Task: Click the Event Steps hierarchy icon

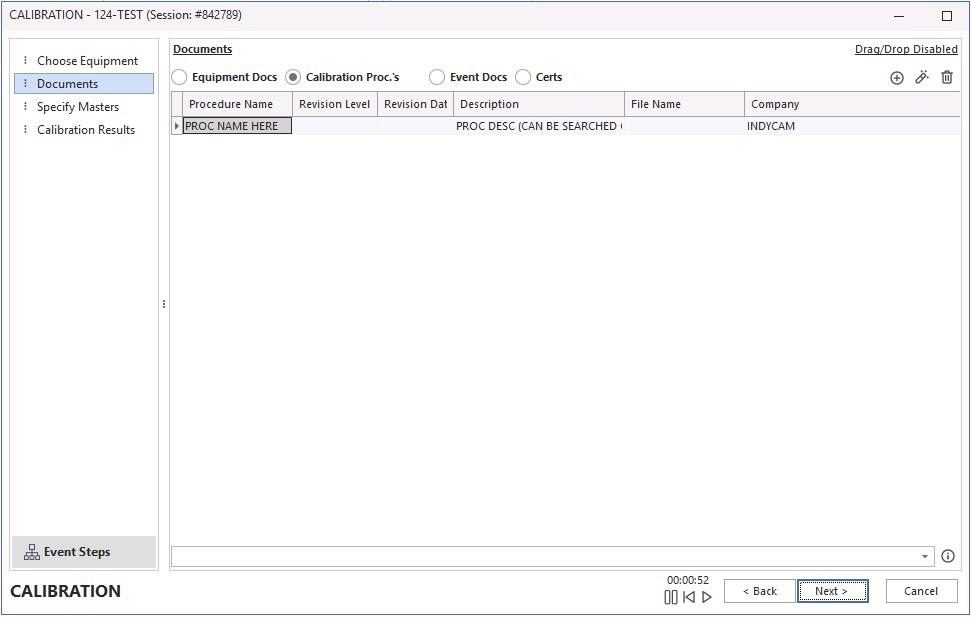Action: (x=32, y=552)
